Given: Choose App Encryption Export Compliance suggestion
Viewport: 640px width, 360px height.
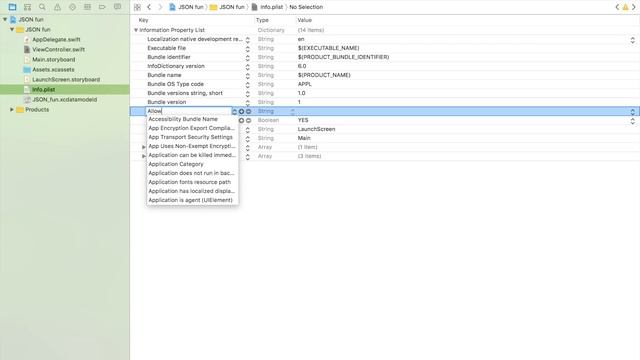Looking at the screenshot, I should 192,128.
